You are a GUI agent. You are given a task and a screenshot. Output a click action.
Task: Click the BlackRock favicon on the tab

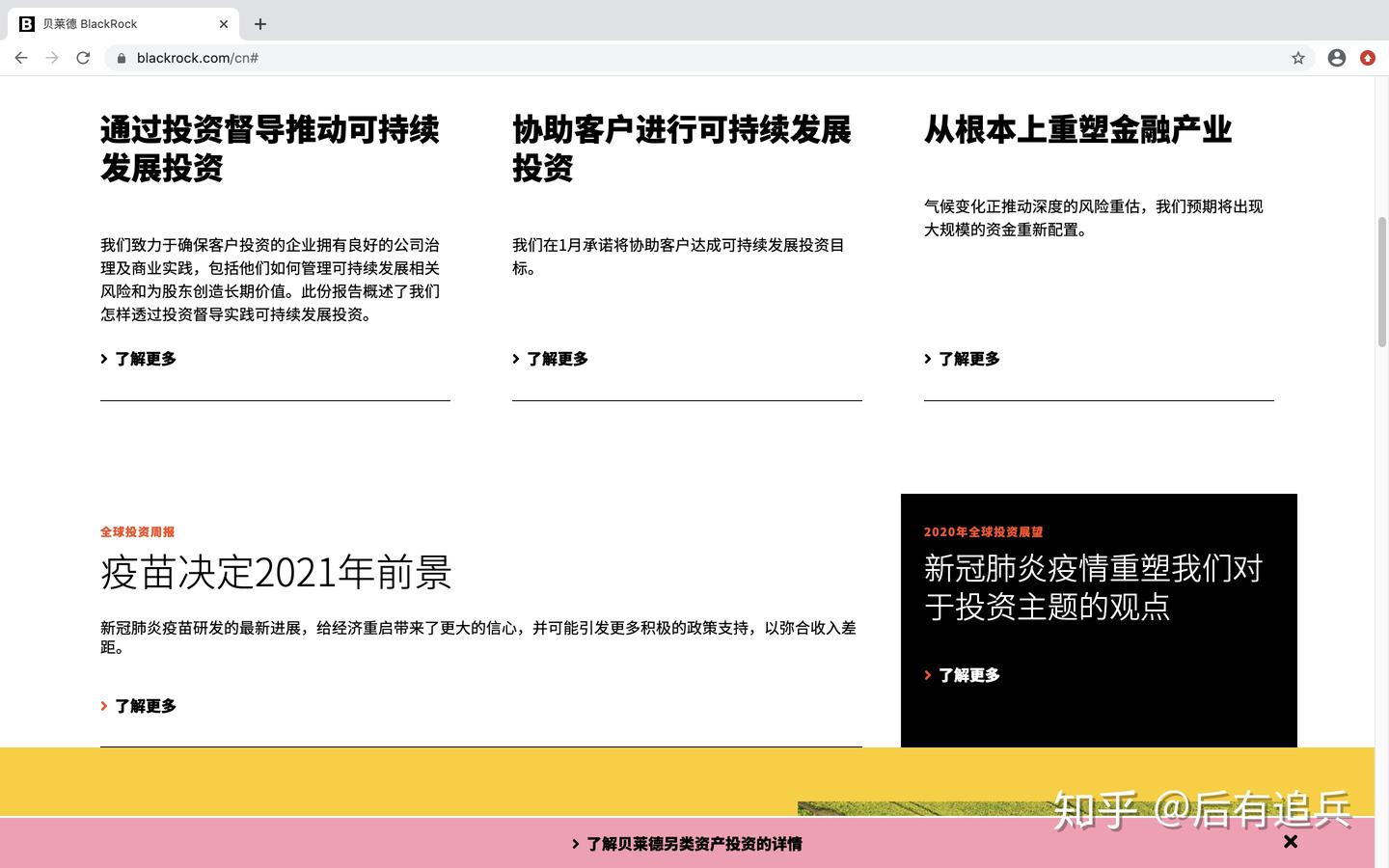[x=26, y=23]
